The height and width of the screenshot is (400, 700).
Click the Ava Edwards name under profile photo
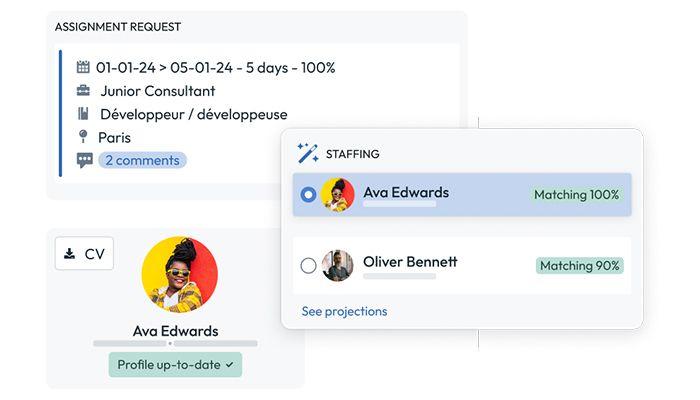click(175, 331)
